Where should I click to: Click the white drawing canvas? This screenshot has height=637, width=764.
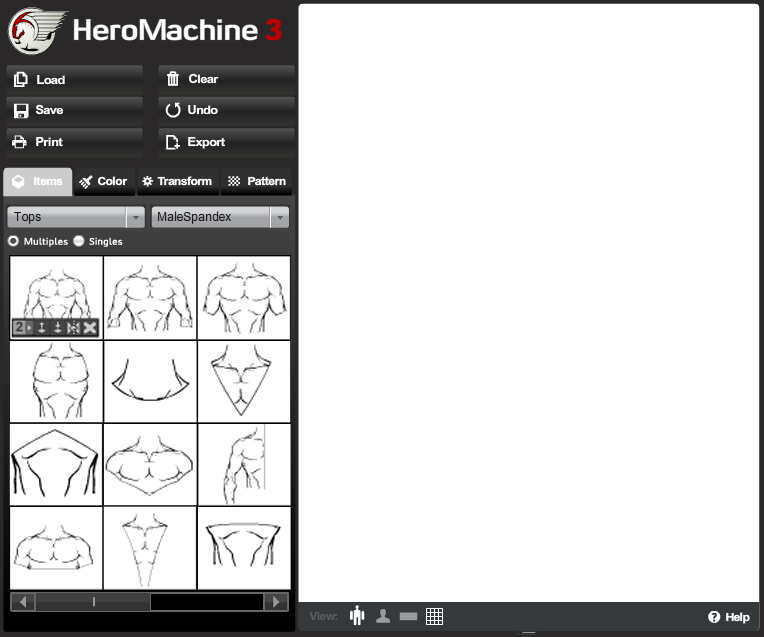tap(529, 303)
